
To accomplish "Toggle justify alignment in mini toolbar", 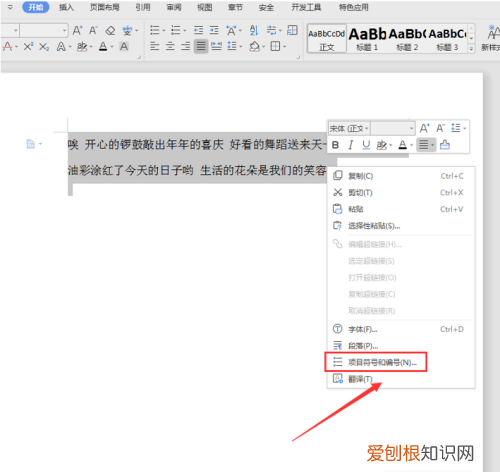I will [x=424, y=145].
